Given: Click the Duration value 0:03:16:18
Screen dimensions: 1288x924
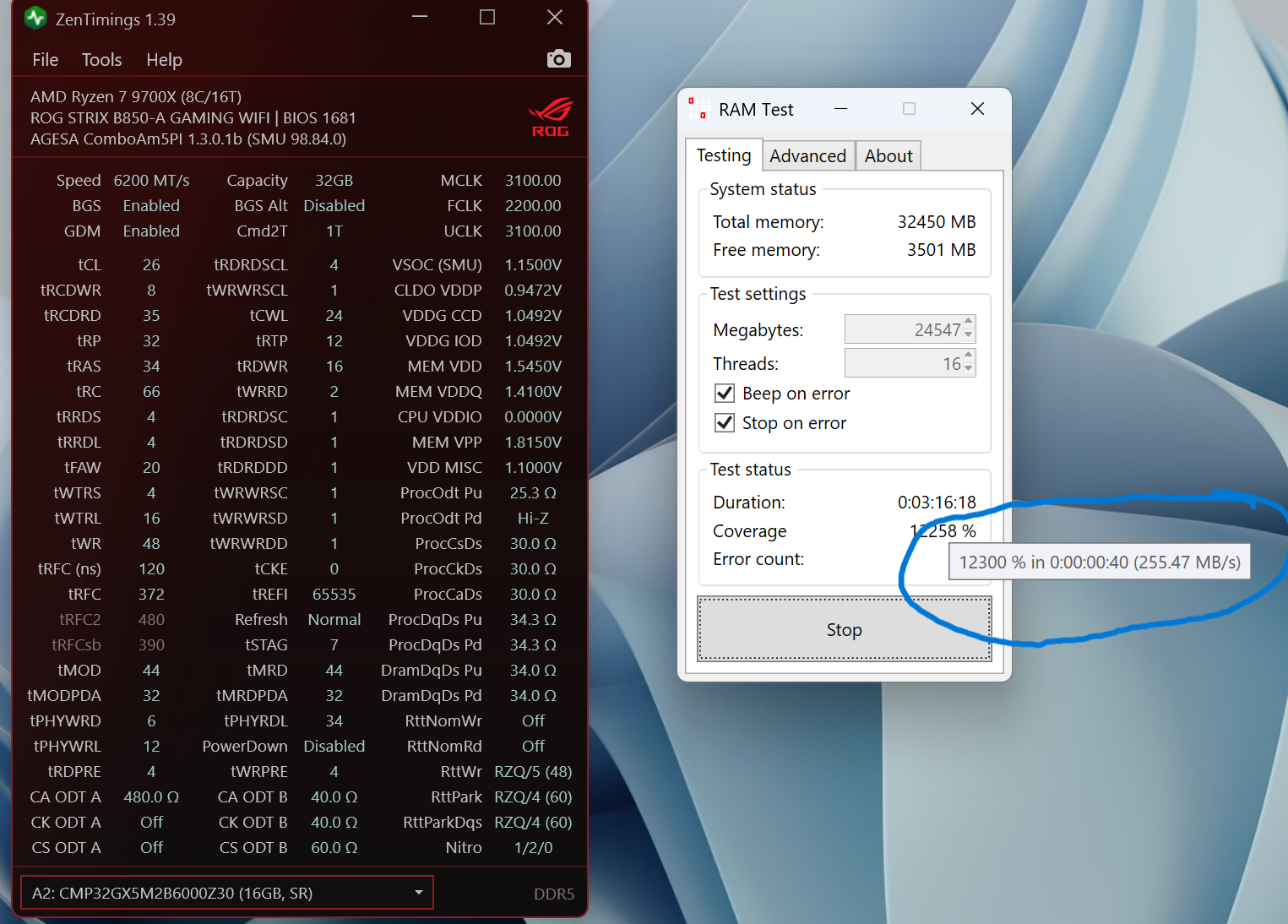Looking at the screenshot, I should tap(937, 503).
